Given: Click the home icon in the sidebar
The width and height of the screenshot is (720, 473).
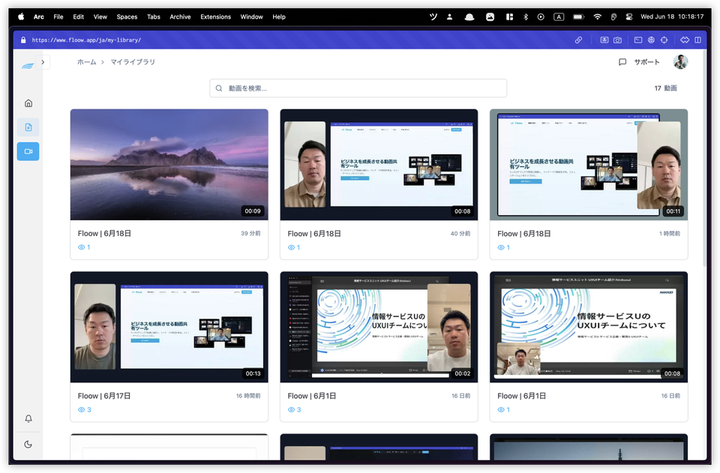Looking at the screenshot, I should coord(28,103).
